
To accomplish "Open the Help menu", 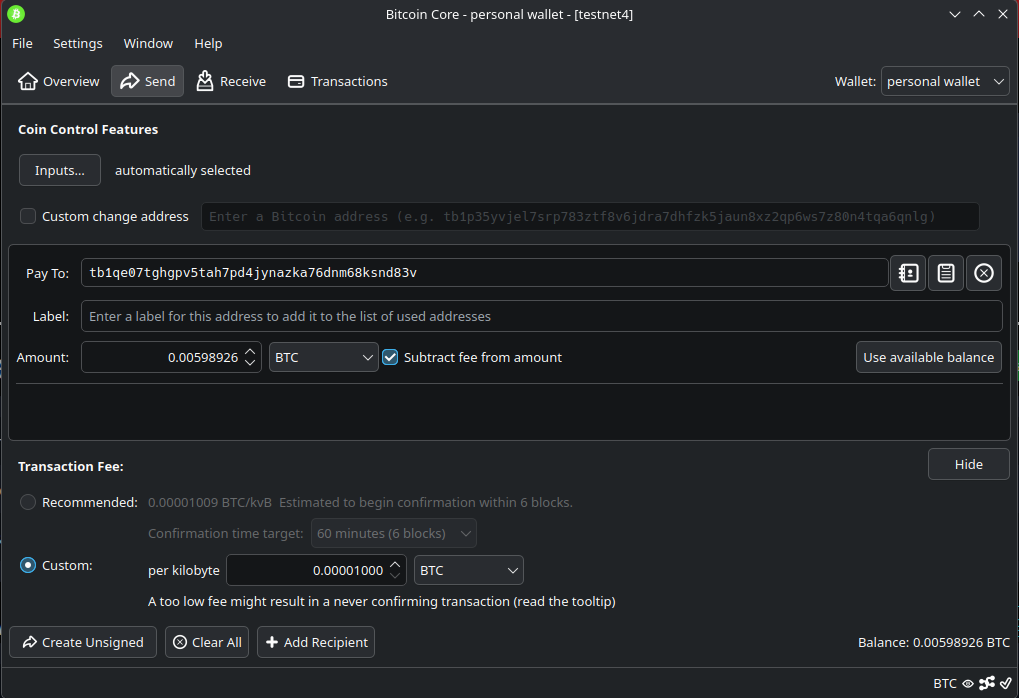I will point(208,44).
